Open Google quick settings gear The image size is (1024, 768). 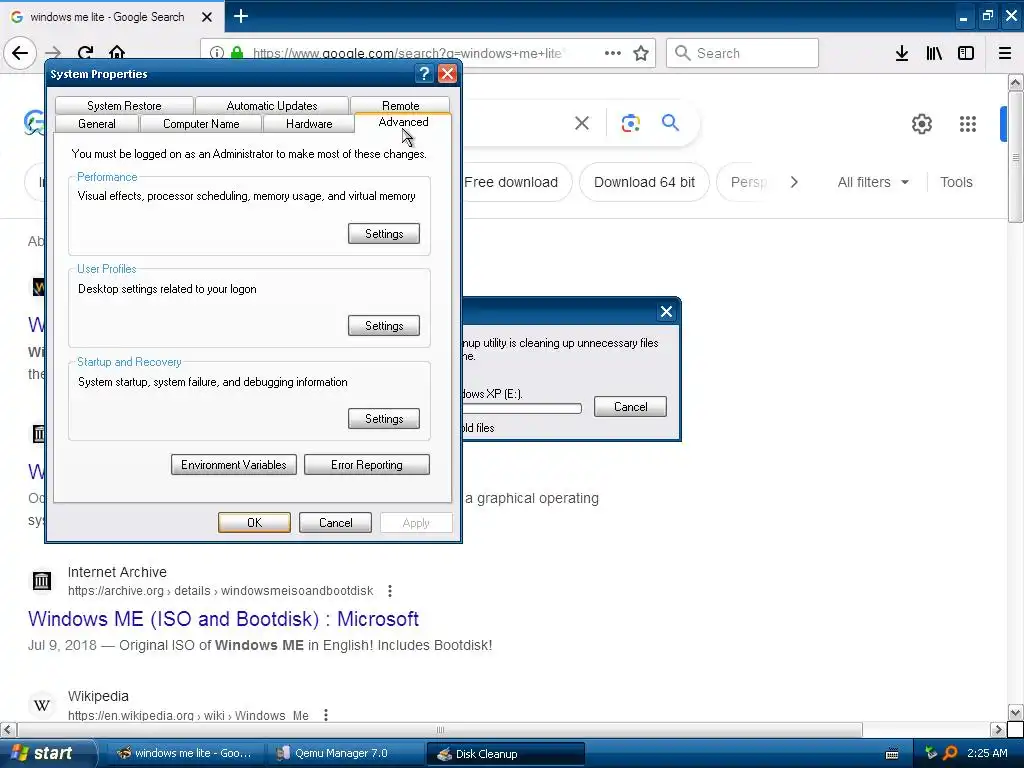(x=921, y=123)
